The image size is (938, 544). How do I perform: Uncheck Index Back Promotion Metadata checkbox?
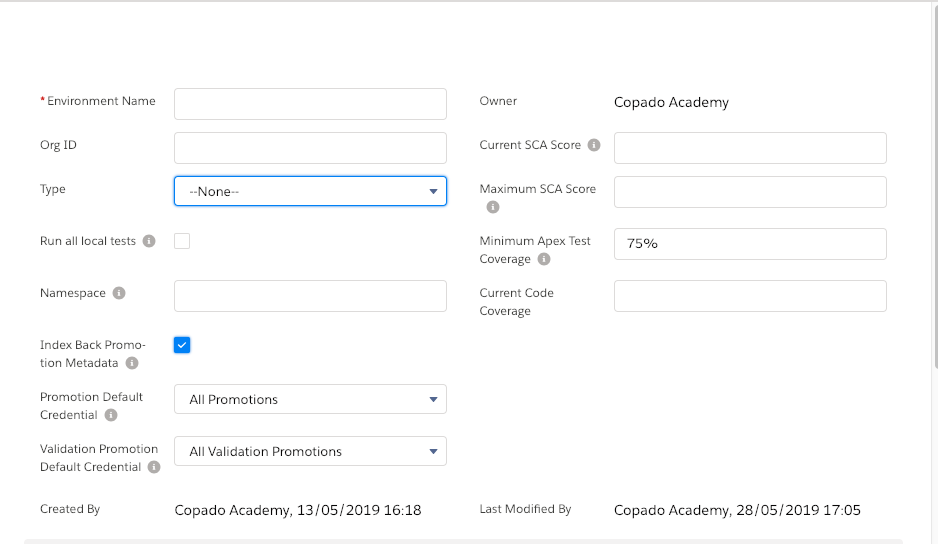point(182,345)
